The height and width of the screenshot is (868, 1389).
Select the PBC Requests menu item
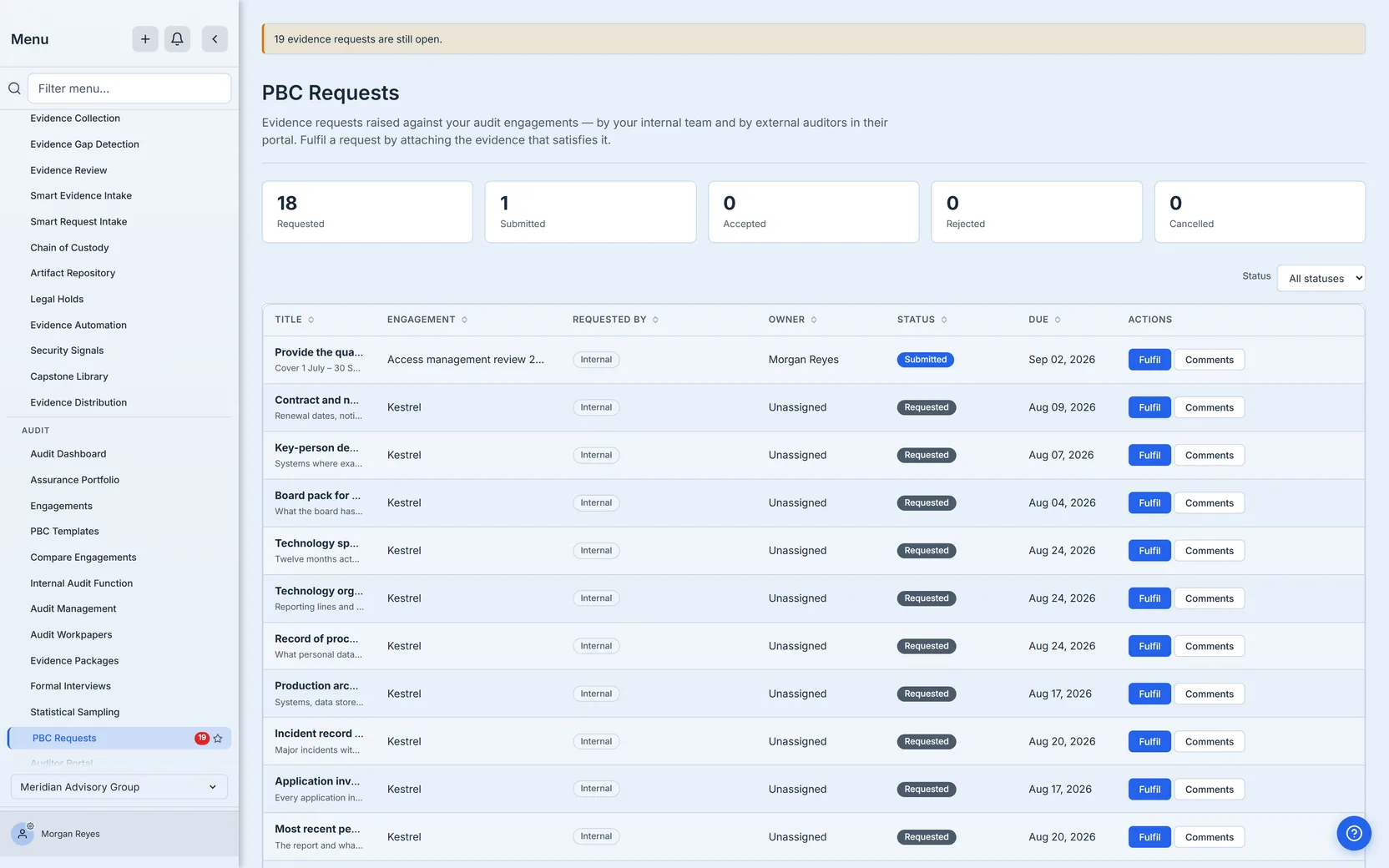119,738
